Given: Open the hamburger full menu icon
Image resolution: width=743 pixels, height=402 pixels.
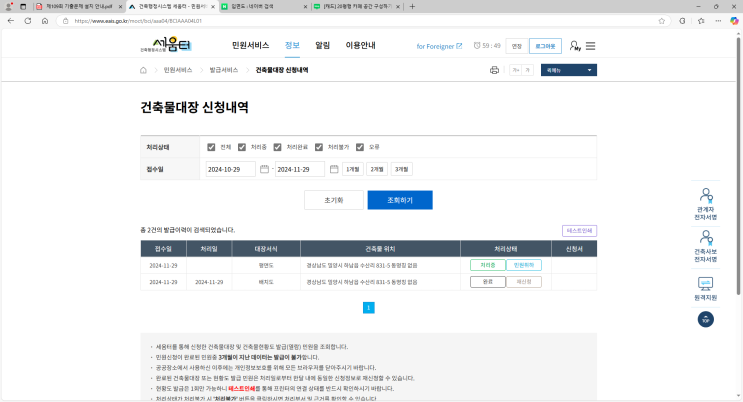Looking at the screenshot, I should [590, 46].
